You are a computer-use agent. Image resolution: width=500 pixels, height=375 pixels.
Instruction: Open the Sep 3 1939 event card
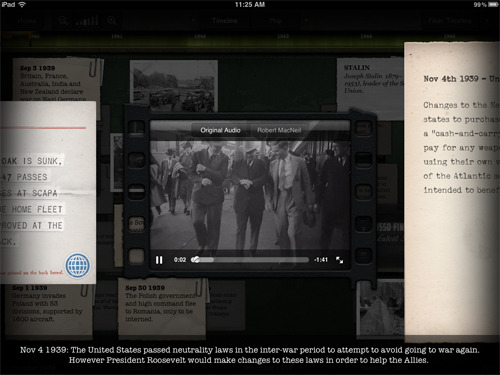click(56, 80)
